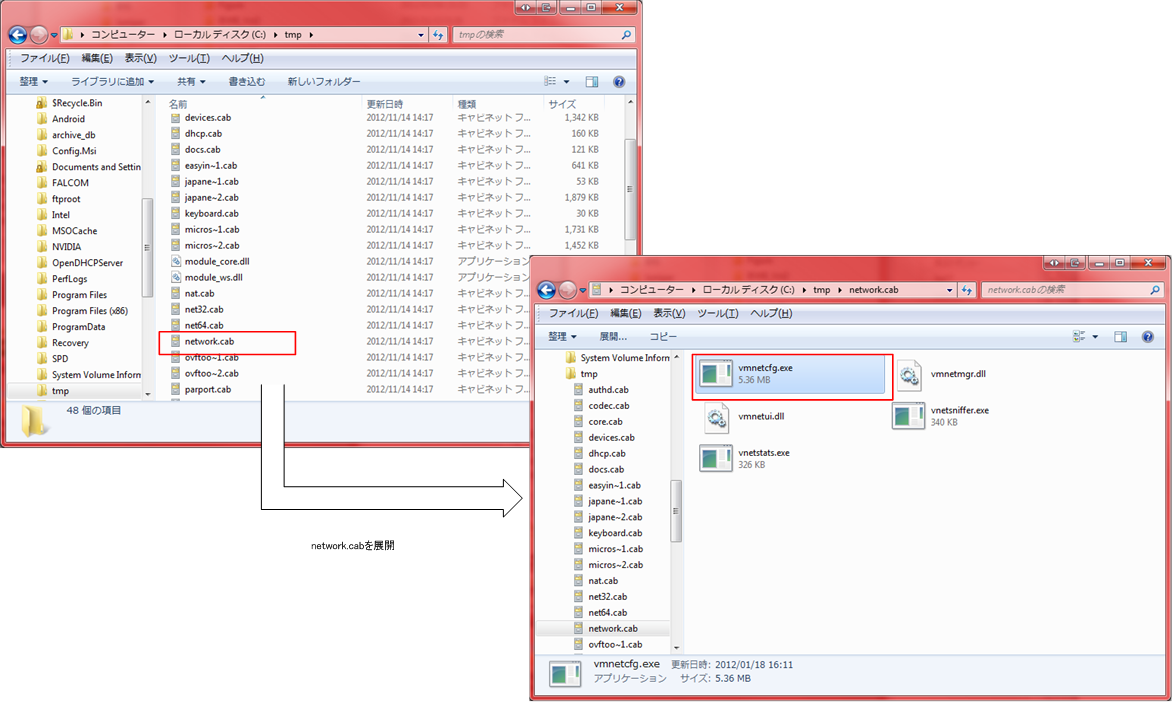Open the ツール(T) menu in tmp window
The image size is (1173, 702).
189,59
